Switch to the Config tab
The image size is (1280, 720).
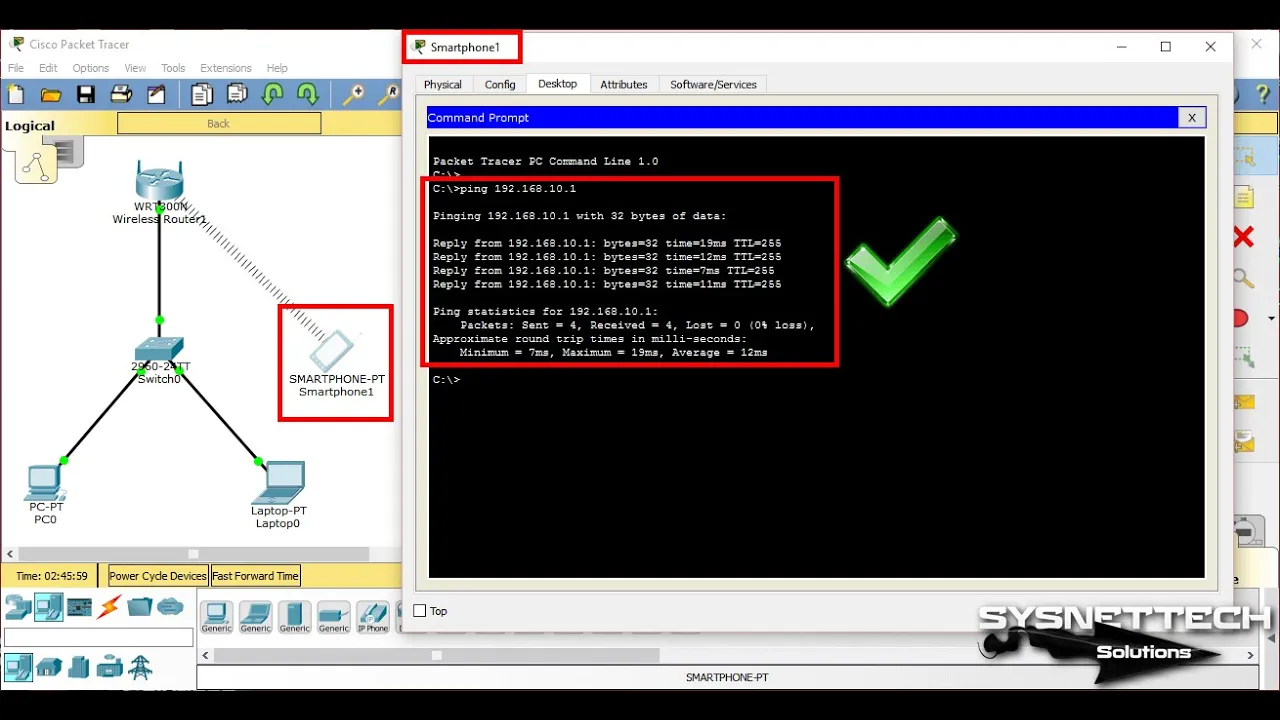pos(500,85)
